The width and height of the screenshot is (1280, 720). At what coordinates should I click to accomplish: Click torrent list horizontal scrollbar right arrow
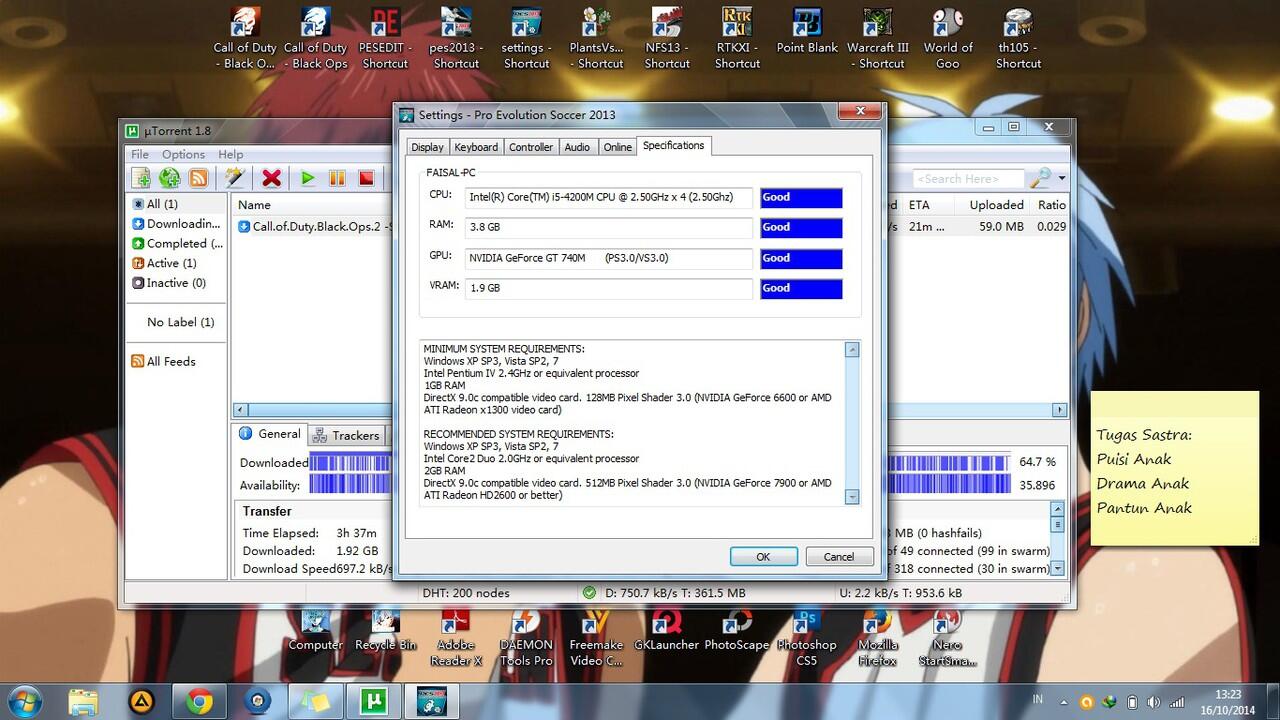[x=1060, y=410]
